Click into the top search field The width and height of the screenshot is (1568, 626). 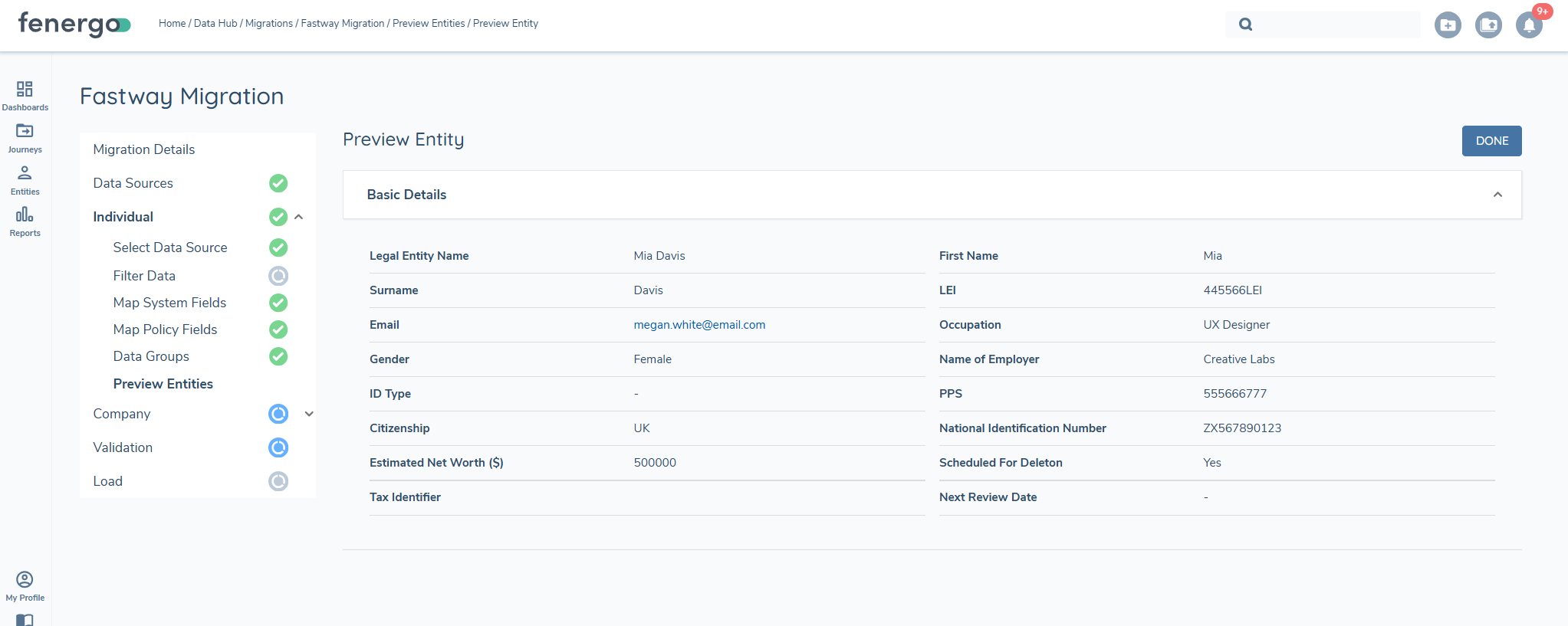[1334, 25]
